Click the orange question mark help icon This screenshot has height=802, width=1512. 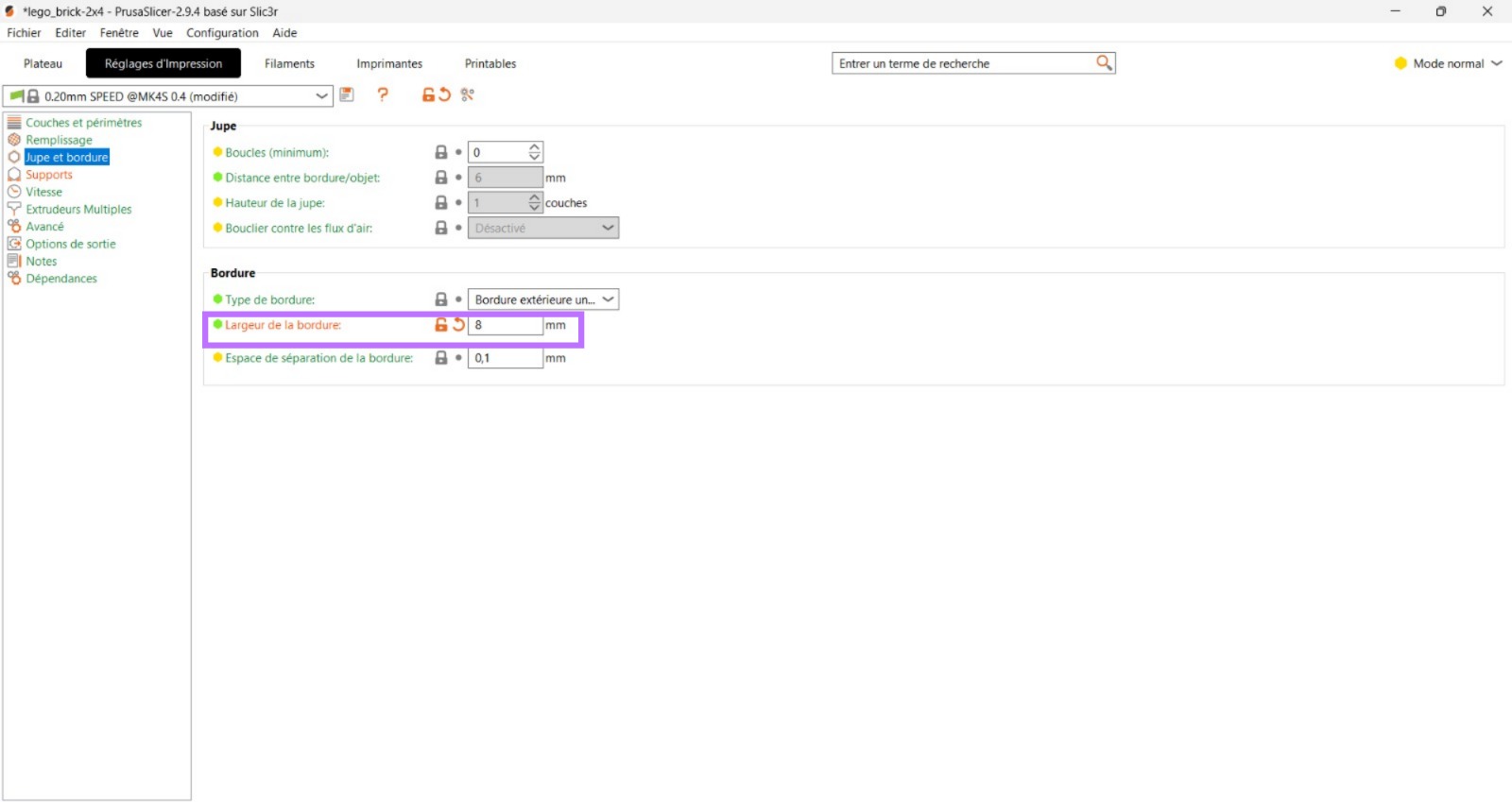point(383,94)
